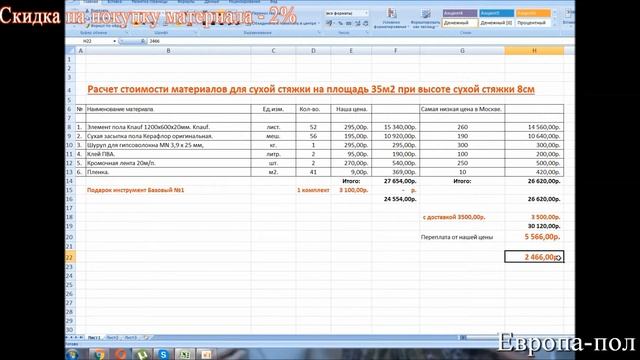Switch to Excel taskbar button

[184, 354]
